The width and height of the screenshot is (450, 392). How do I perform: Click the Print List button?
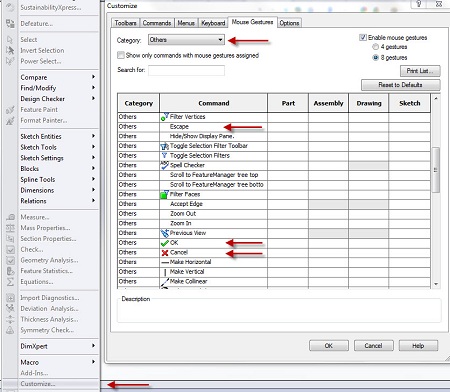click(x=420, y=71)
